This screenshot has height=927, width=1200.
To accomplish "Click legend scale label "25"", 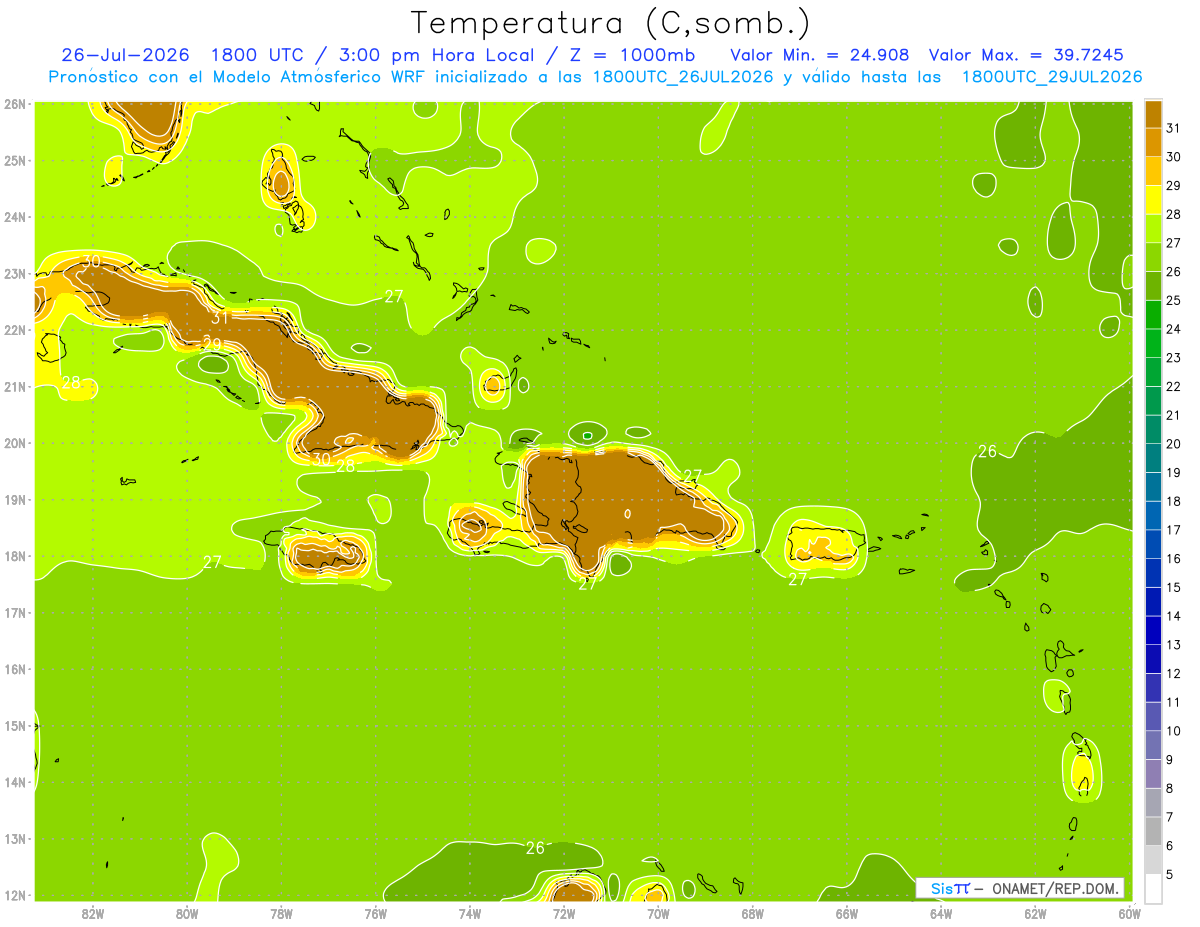I will tap(1173, 299).
